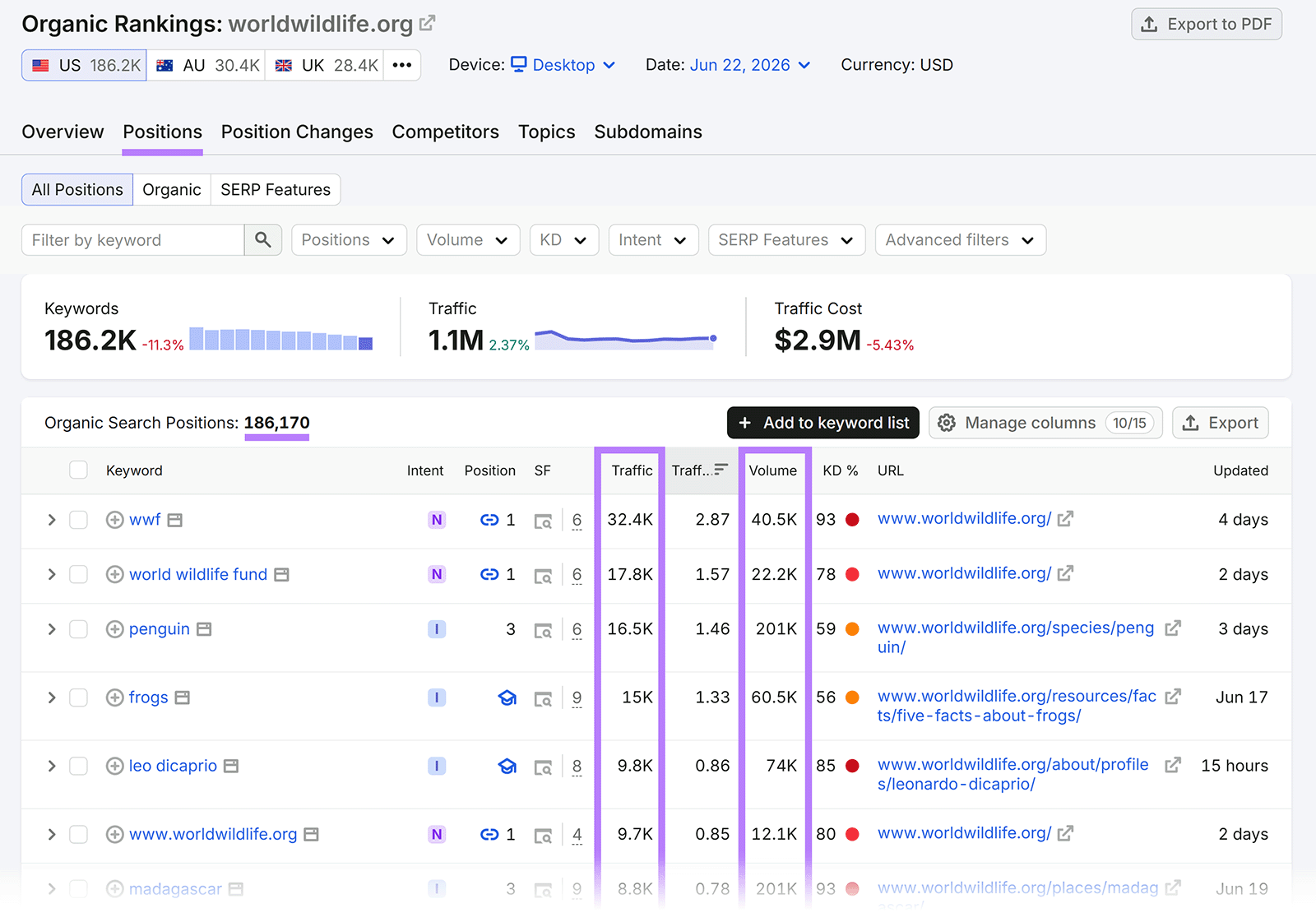Click the search magnifier button in keyword filter

pos(263,240)
